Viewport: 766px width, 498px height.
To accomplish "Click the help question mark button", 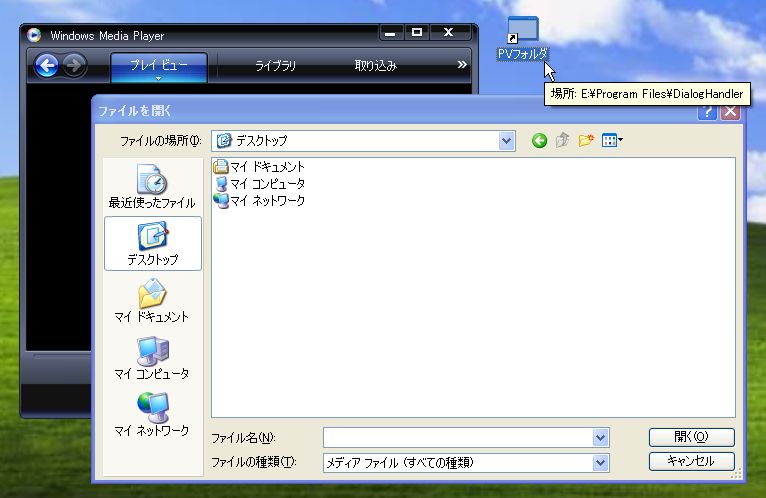I will (707, 112).
